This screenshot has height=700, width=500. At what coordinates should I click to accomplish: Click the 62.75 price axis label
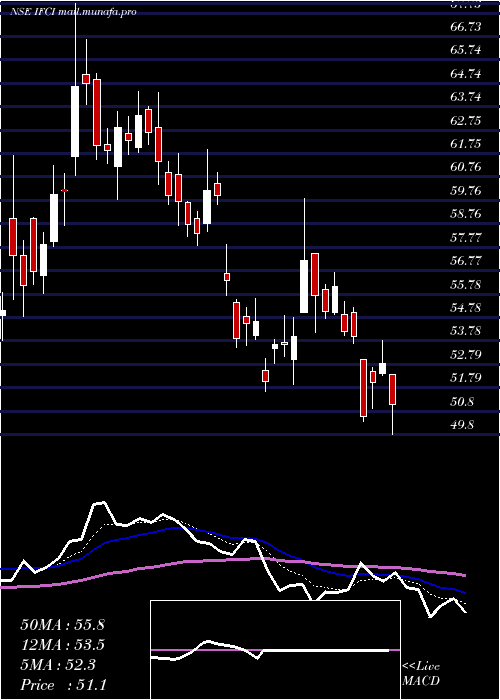(x=466, y=121)
